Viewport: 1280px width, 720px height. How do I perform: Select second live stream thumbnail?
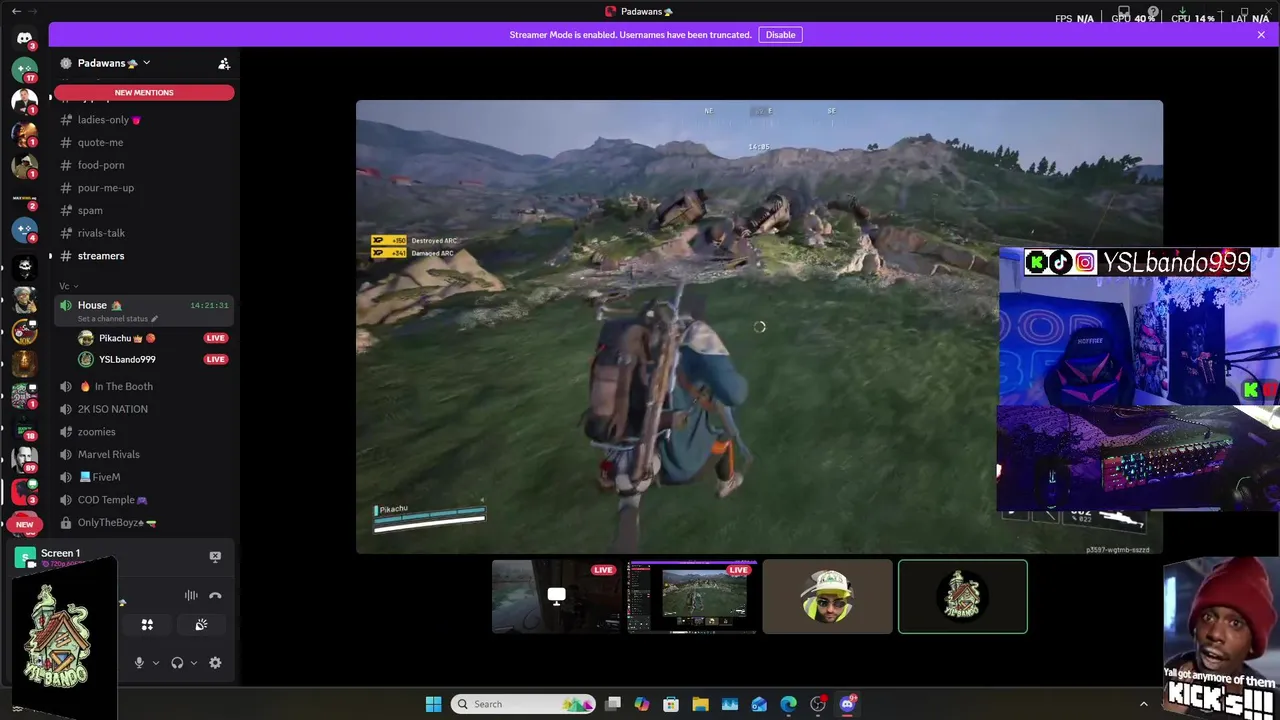point(692,596)
